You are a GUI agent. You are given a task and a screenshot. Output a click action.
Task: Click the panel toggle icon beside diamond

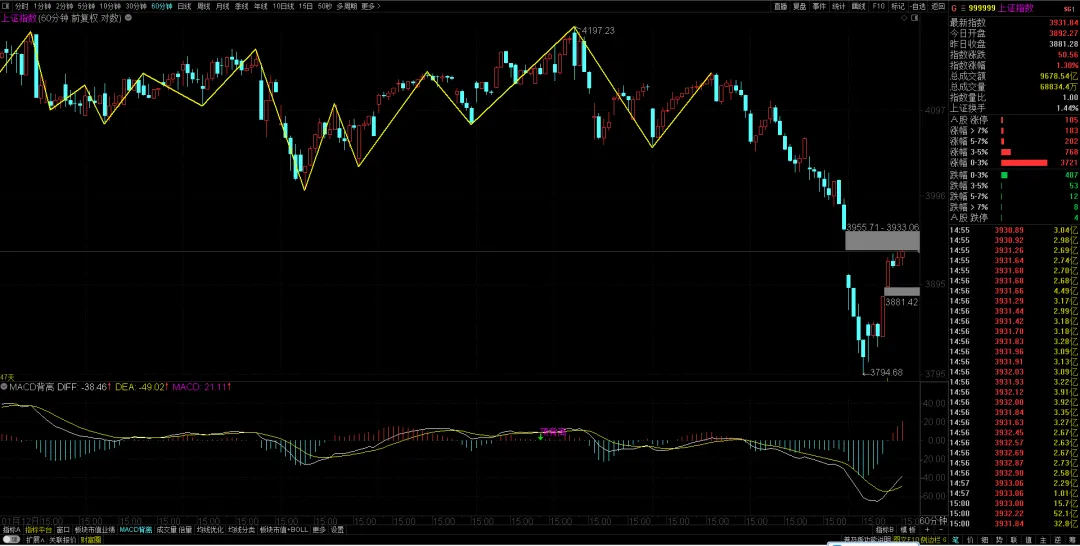point(915,19)
